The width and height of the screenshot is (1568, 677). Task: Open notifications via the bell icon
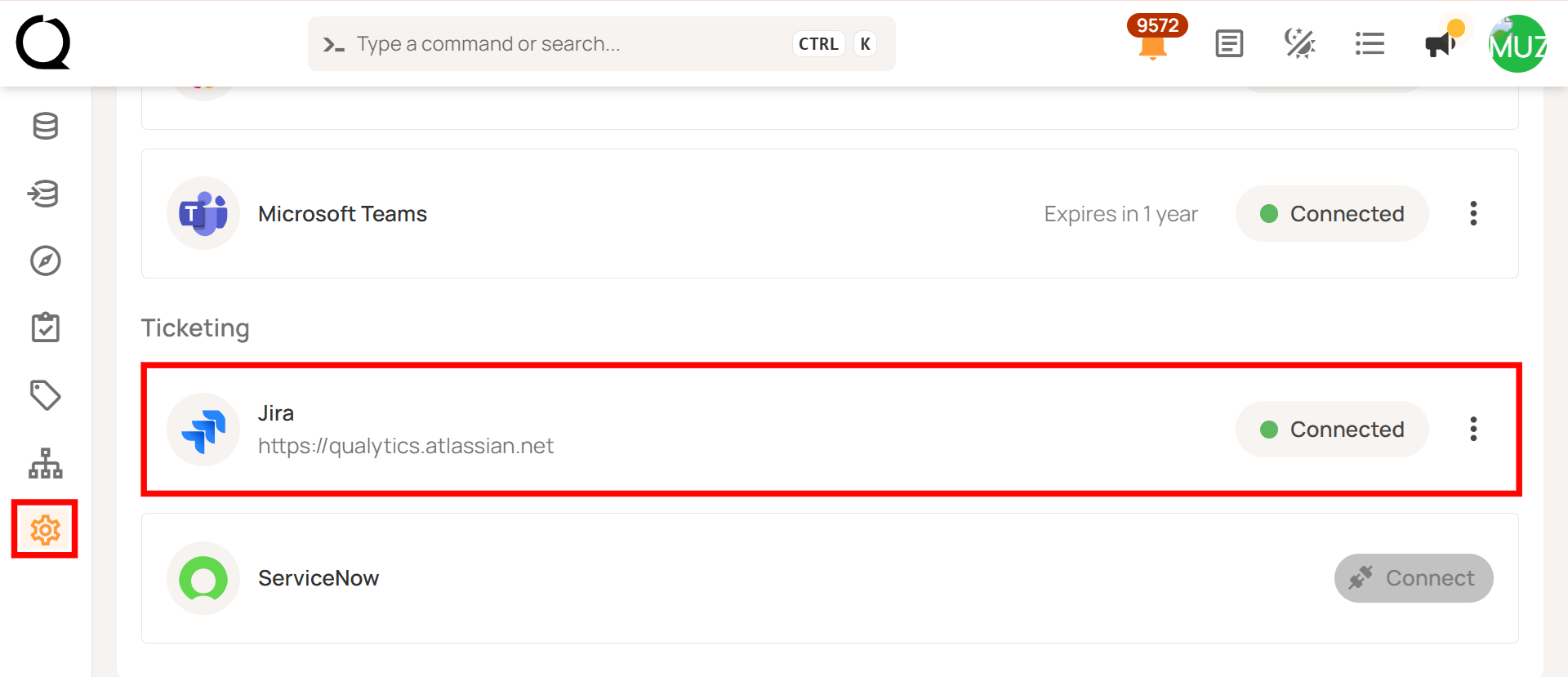1153,47
